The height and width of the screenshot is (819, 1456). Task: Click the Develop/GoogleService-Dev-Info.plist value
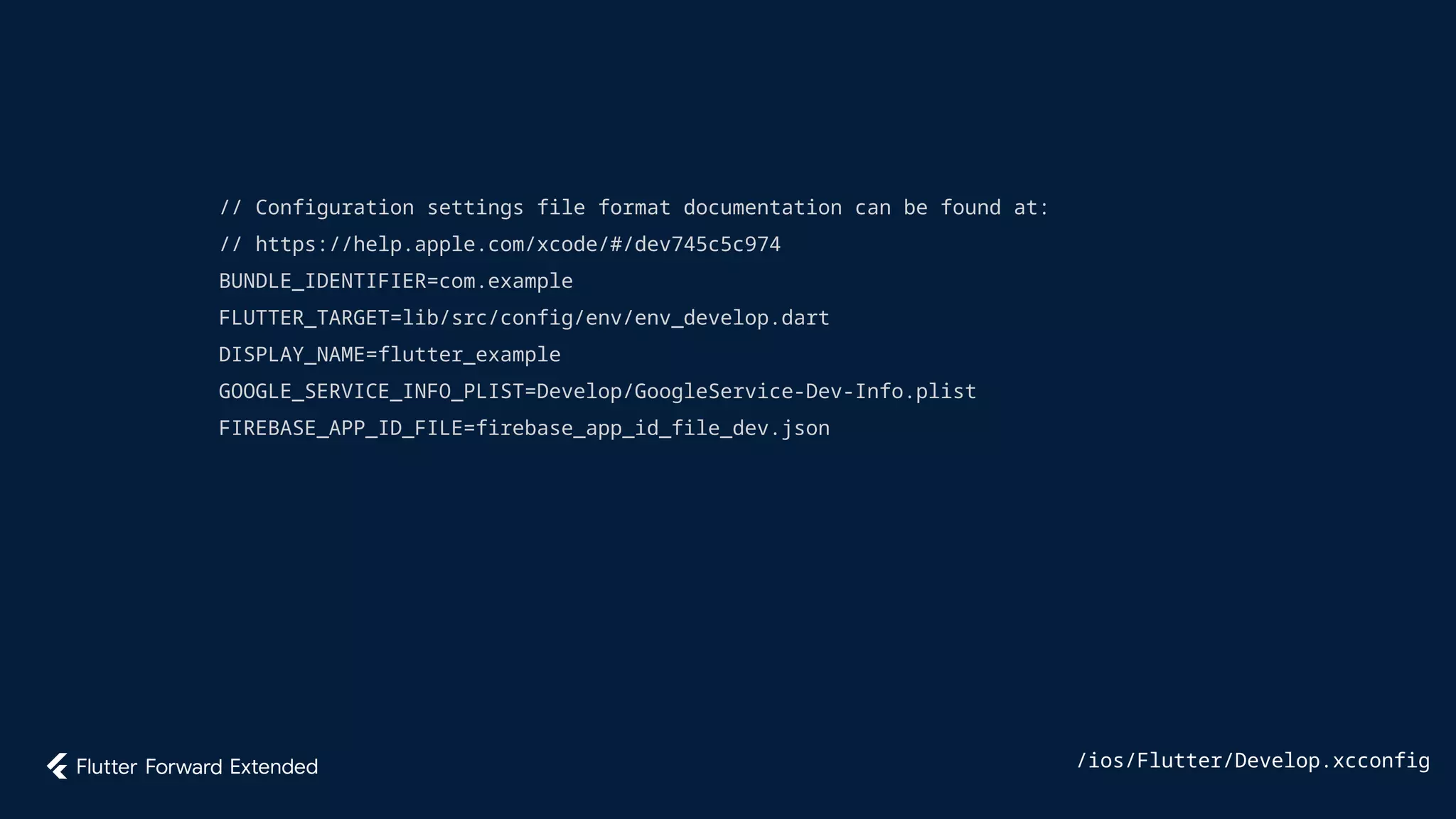(x=756, y=392)
